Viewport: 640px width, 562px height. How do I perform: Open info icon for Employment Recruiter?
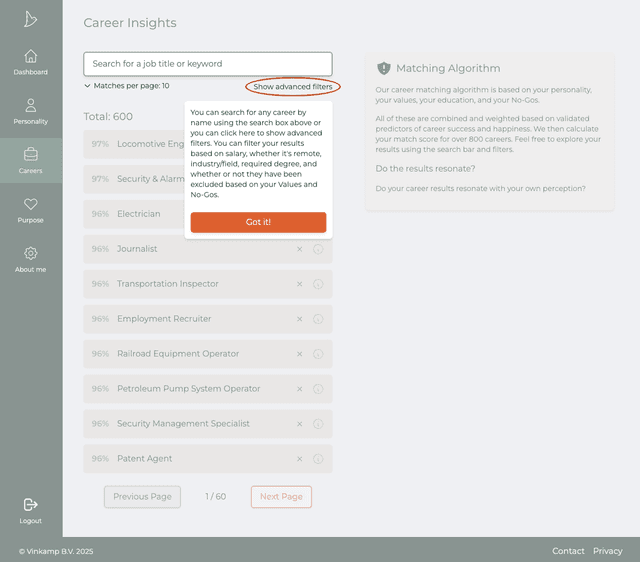[318, 319]
